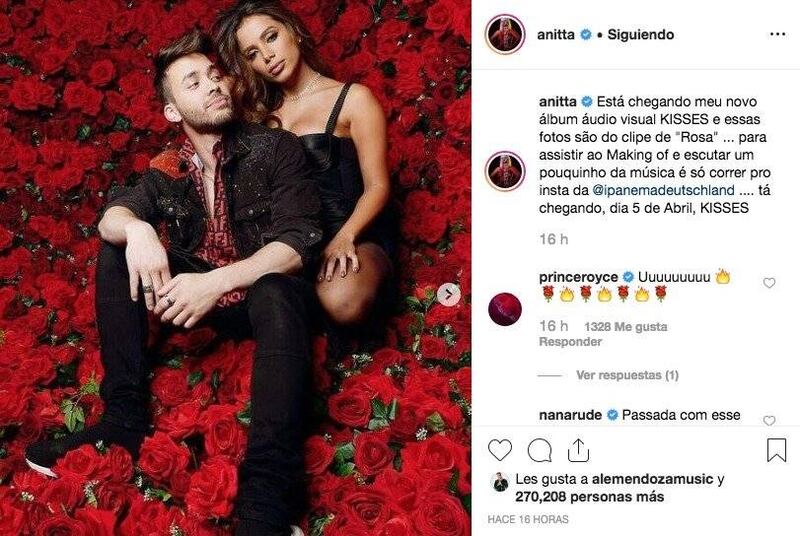Open the princeroyce username link

tap(579, 277)
